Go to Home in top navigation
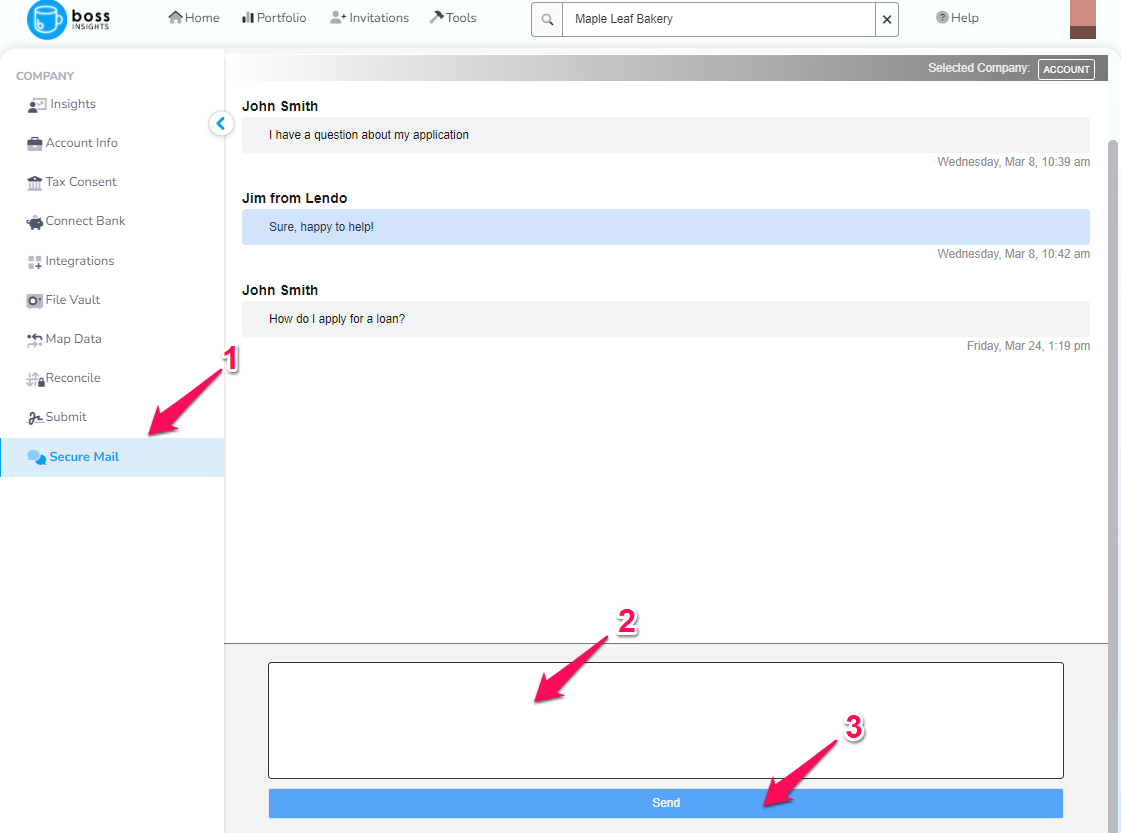 tap(194, 17)
